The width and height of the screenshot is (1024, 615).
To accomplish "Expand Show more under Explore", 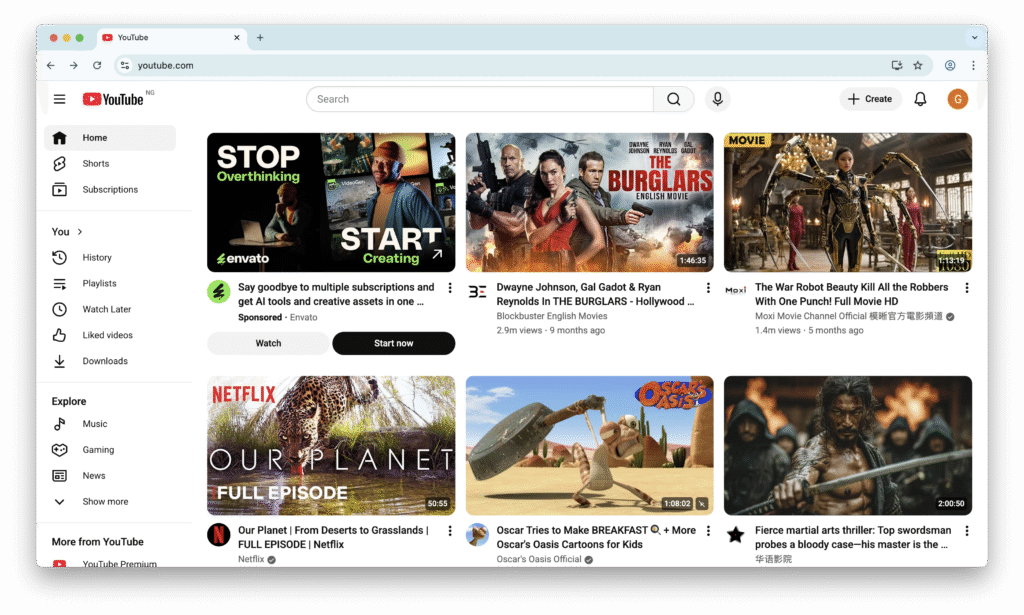I will click(x=105, y=502).
